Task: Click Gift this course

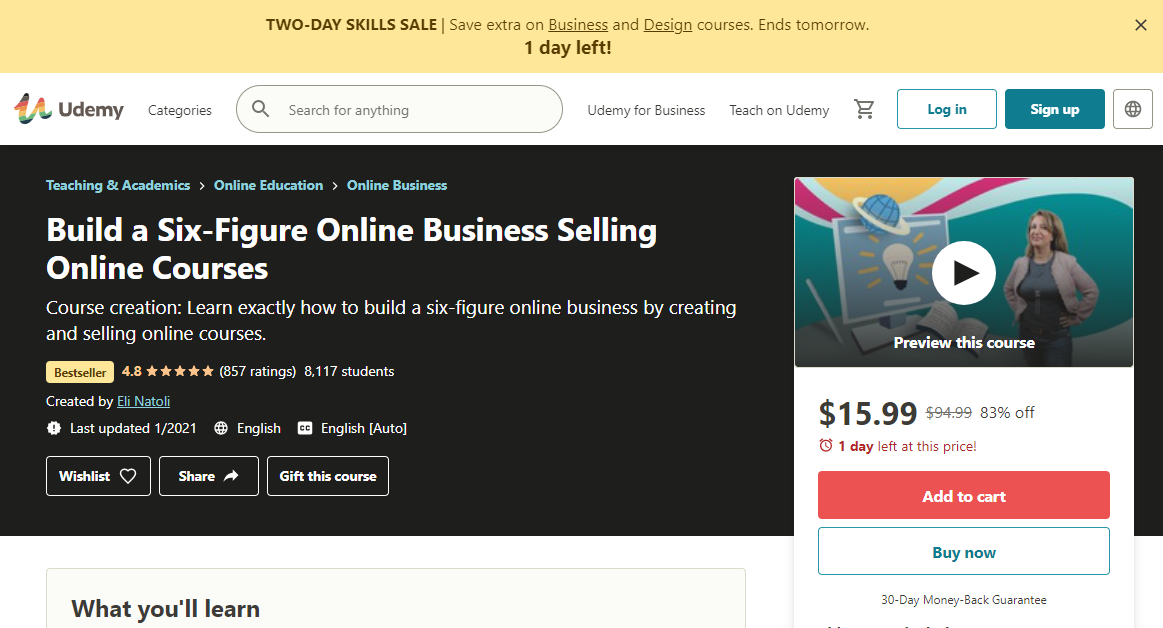Action: point(328,476)
